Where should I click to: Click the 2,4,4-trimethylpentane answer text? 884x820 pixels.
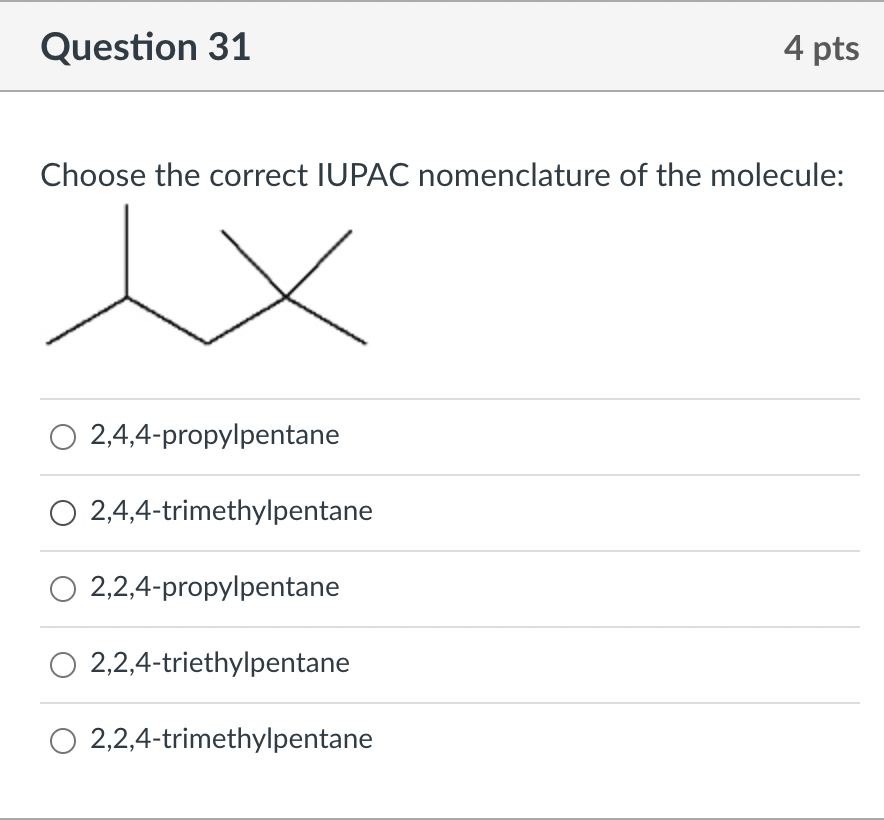230,511
